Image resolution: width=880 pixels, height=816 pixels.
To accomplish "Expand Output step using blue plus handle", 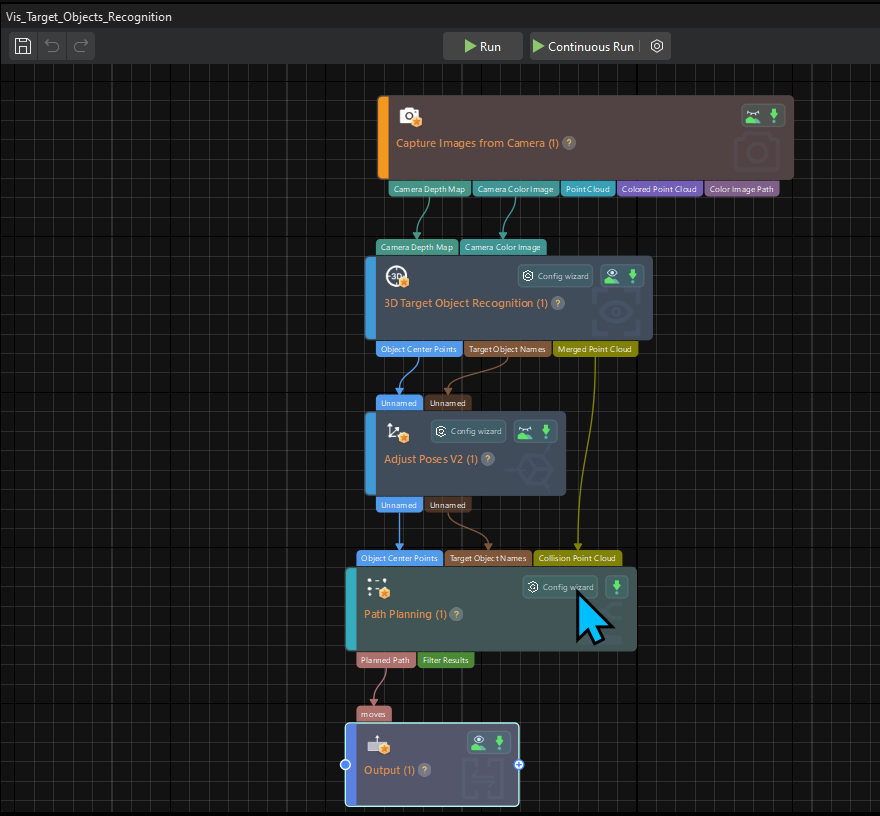I will [518, 765].
